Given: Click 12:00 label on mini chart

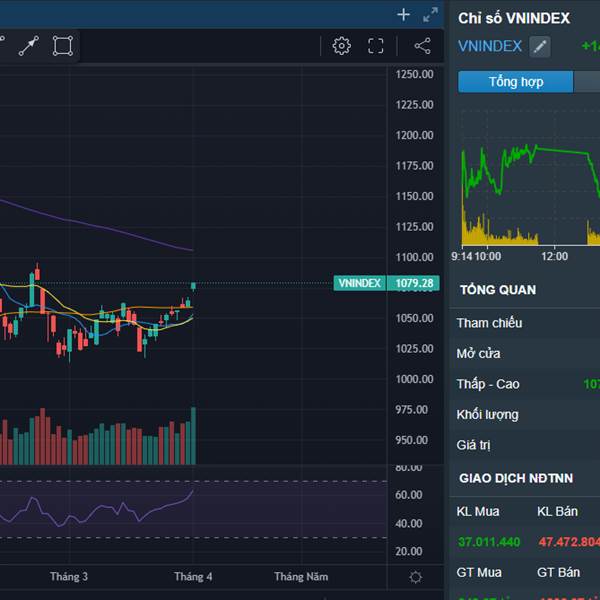Looking at the screenshot, I should click(x=554, y=256).
